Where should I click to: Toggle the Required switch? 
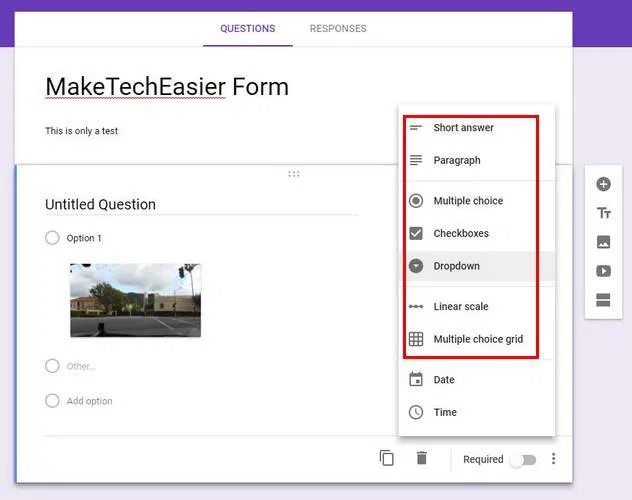click(x=523, y=460)
